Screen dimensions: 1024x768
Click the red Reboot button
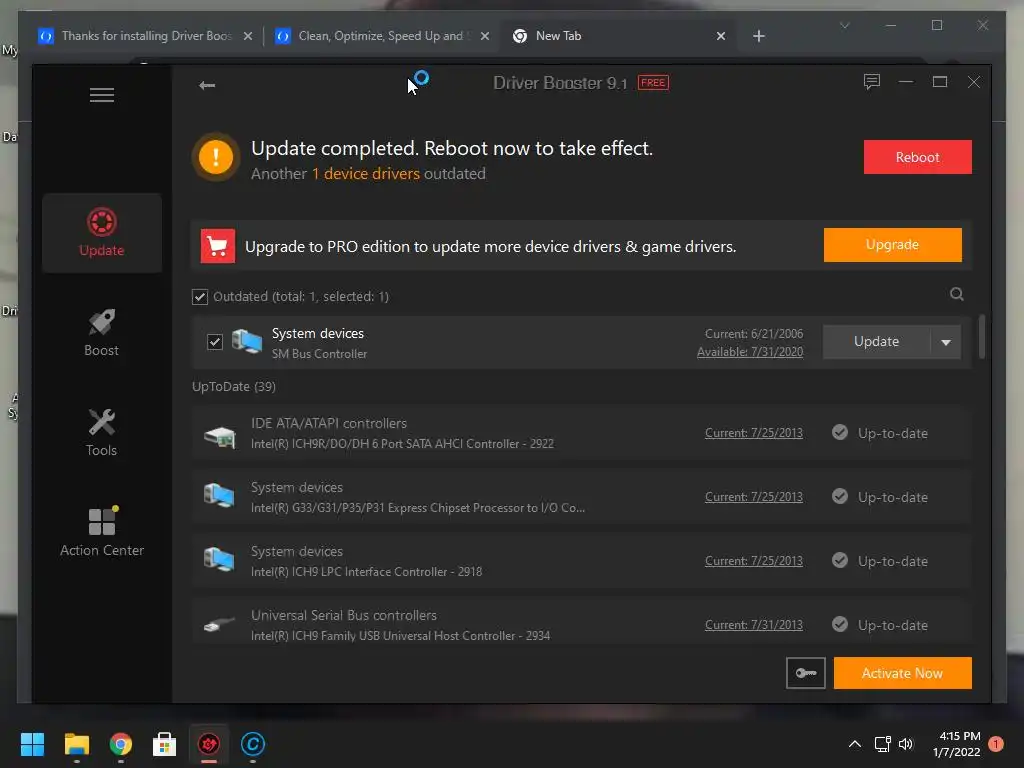click(x=918, y=157)
